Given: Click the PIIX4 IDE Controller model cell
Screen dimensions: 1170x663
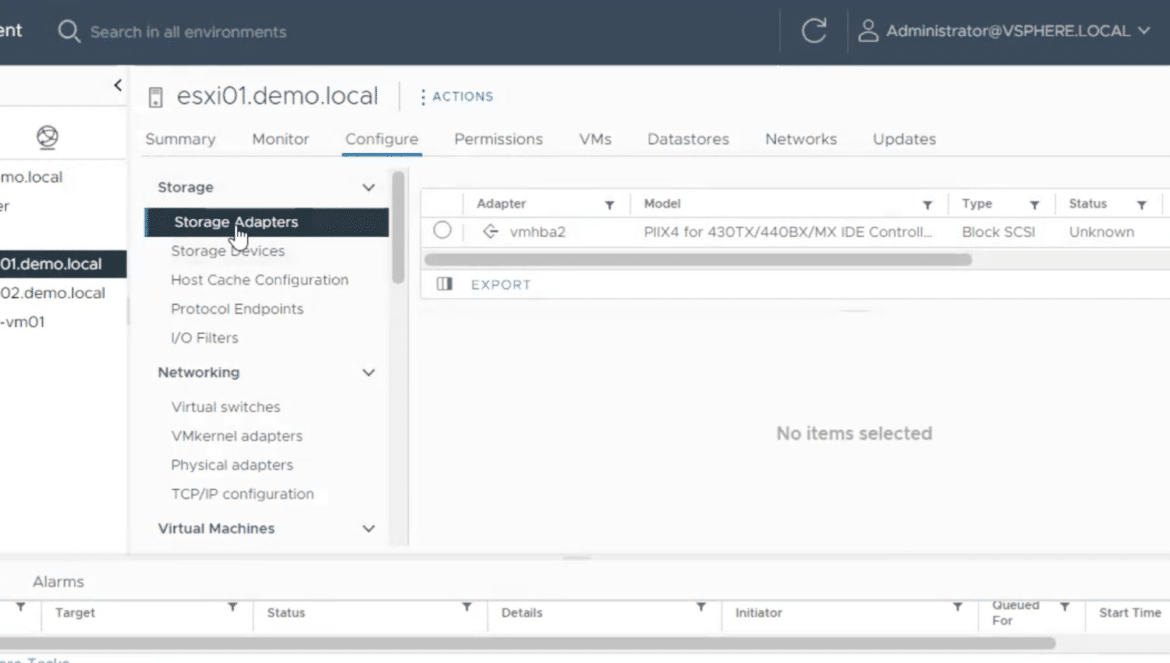Looking at the screenshot, I should pos(788,232).
